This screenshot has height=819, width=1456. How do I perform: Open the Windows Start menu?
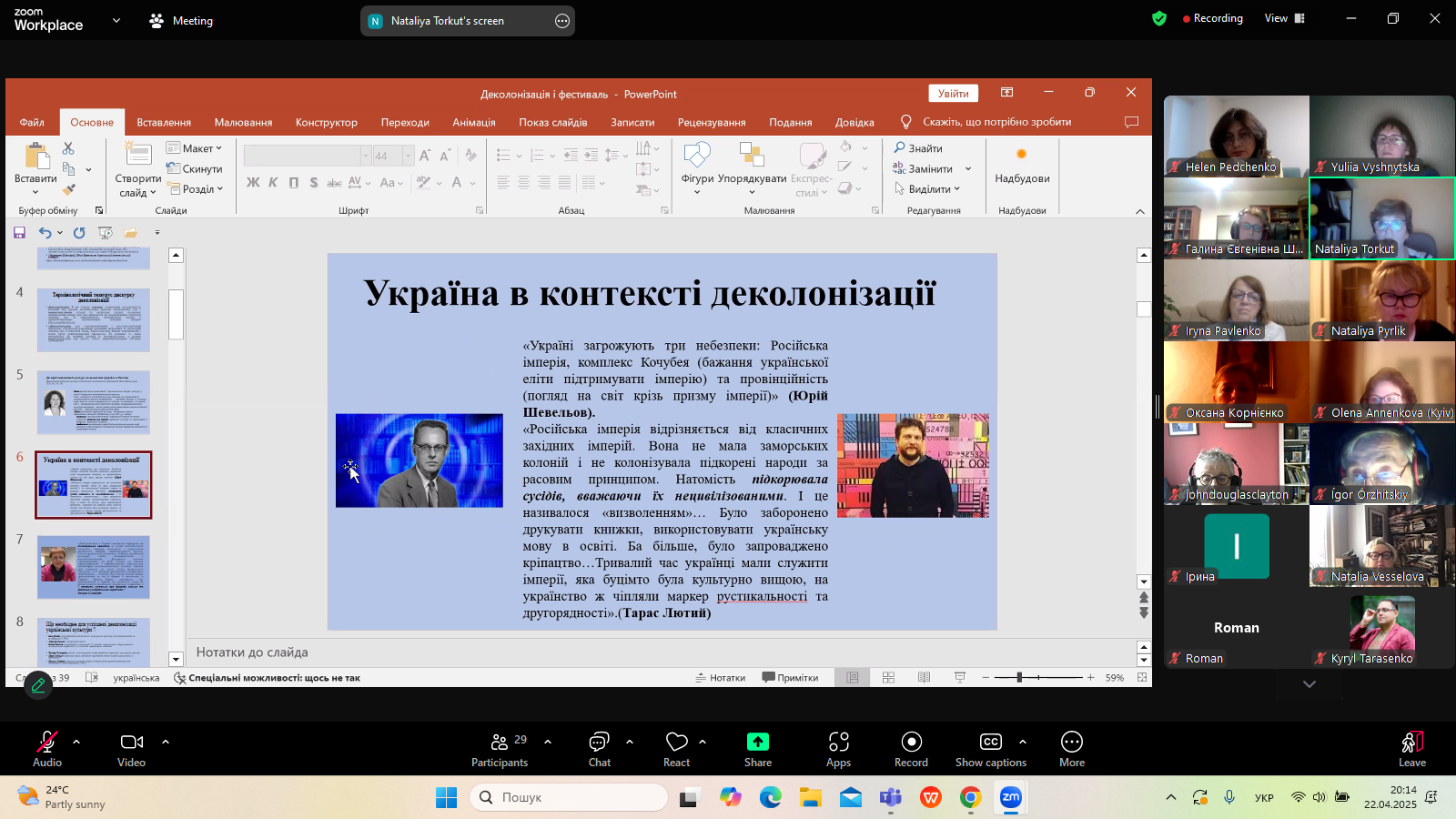[446, 797]
